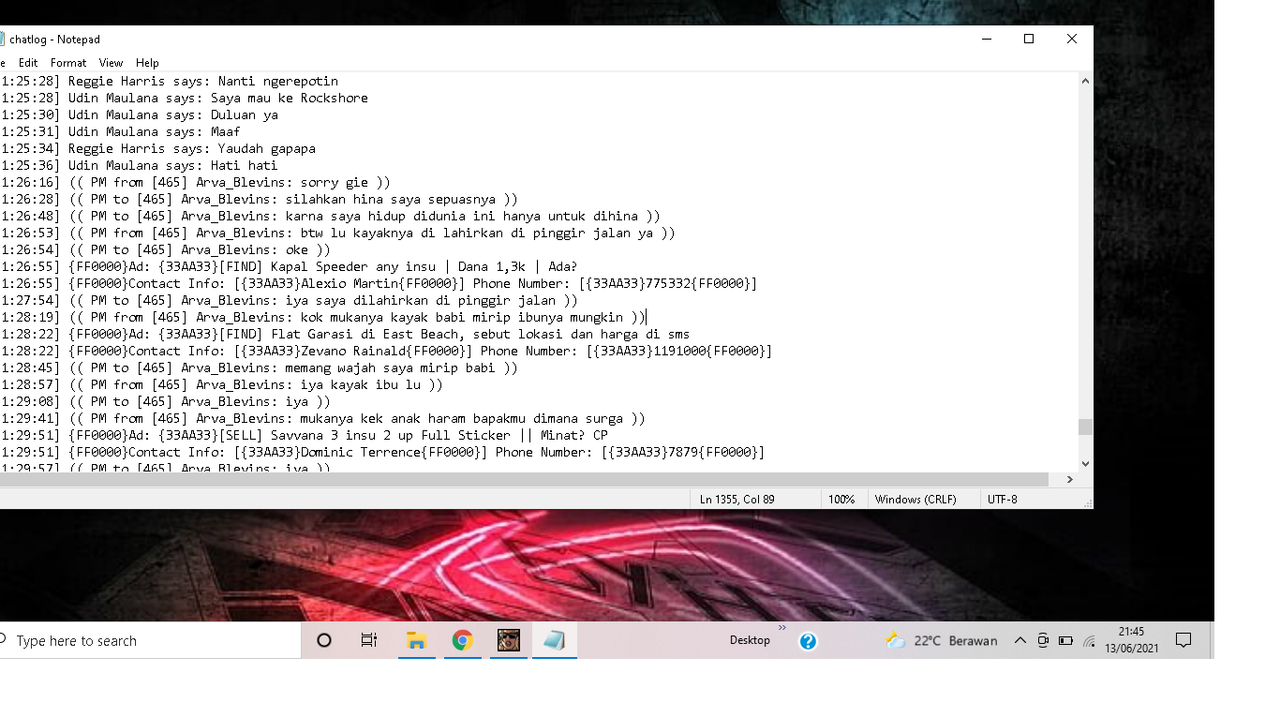Click the Zevano Rainald contact info line

coord(386,351)
